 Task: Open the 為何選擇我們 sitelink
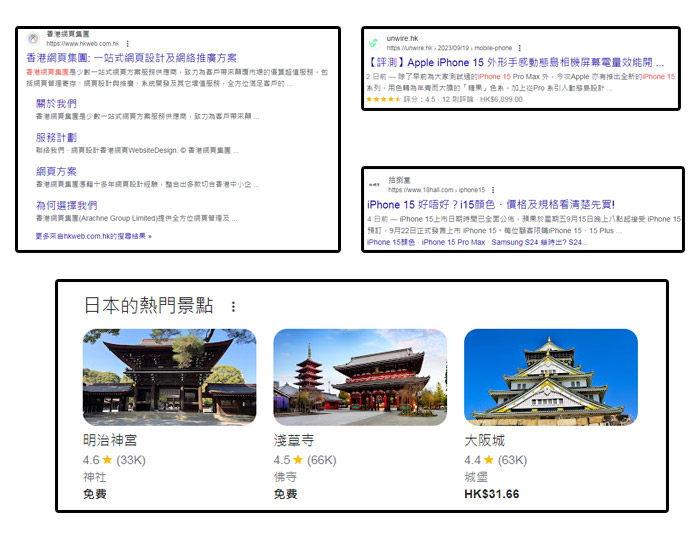(x=67, y=205)
